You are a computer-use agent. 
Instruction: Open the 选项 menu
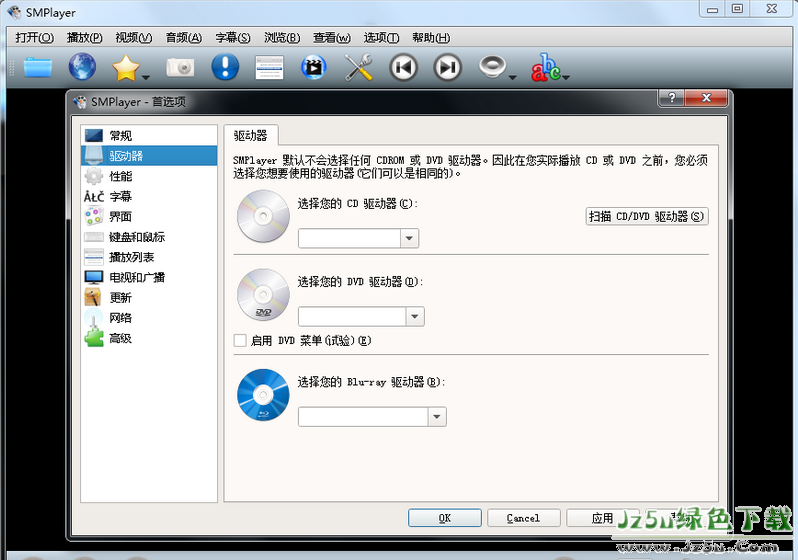(381, 38)
